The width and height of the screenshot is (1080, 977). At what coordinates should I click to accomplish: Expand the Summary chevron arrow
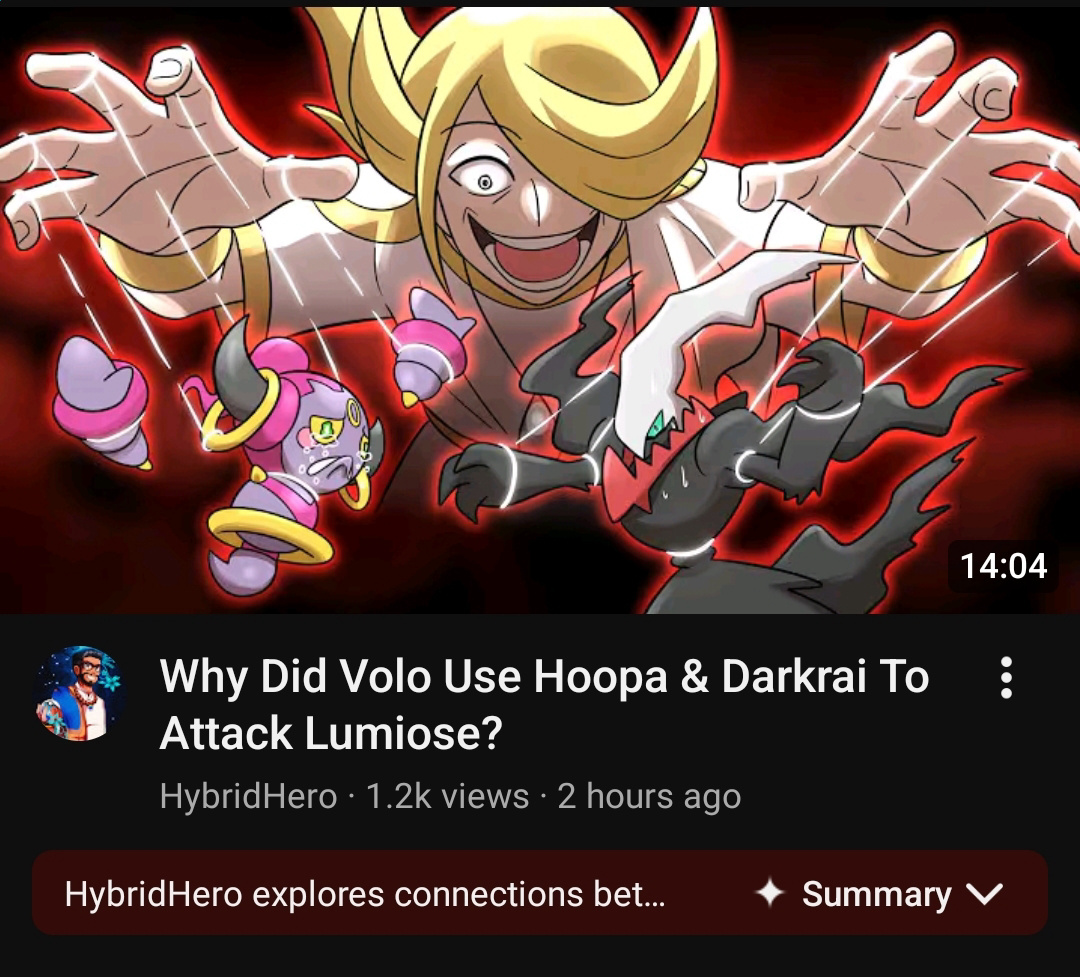pyautogui.click(x=984, y=894)
